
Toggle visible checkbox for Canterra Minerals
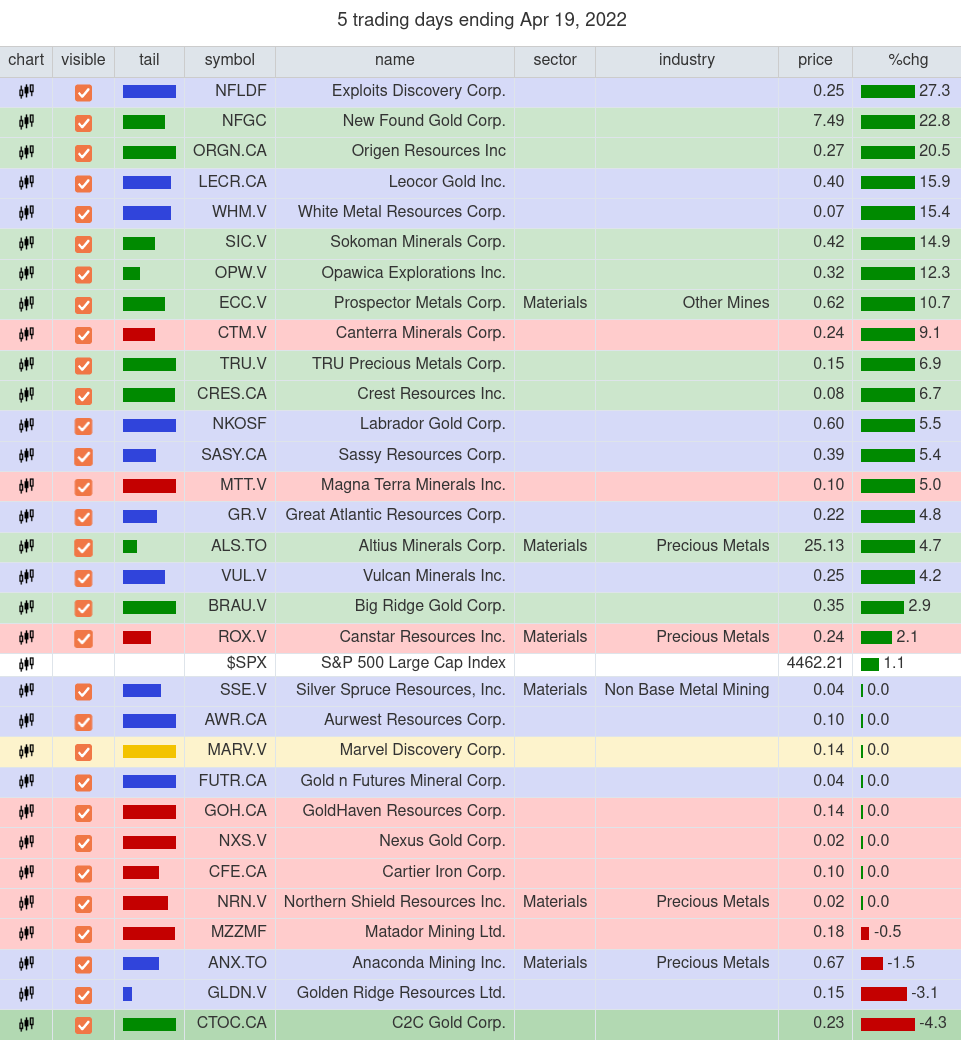tap(83, 335)
